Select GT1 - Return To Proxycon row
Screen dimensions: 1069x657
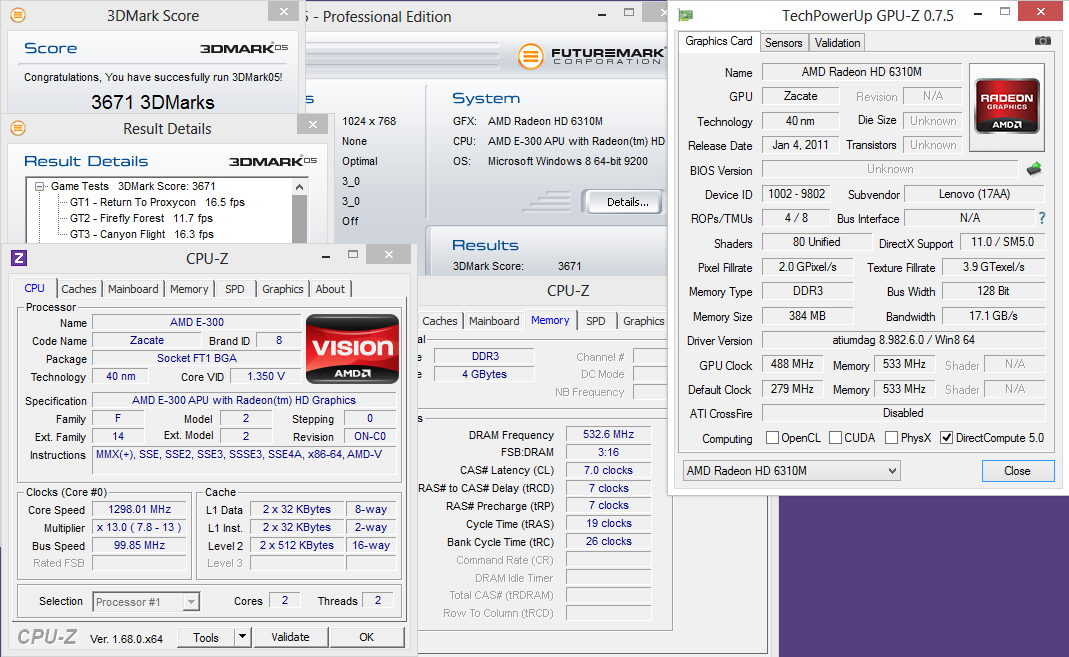click(157, 202)
